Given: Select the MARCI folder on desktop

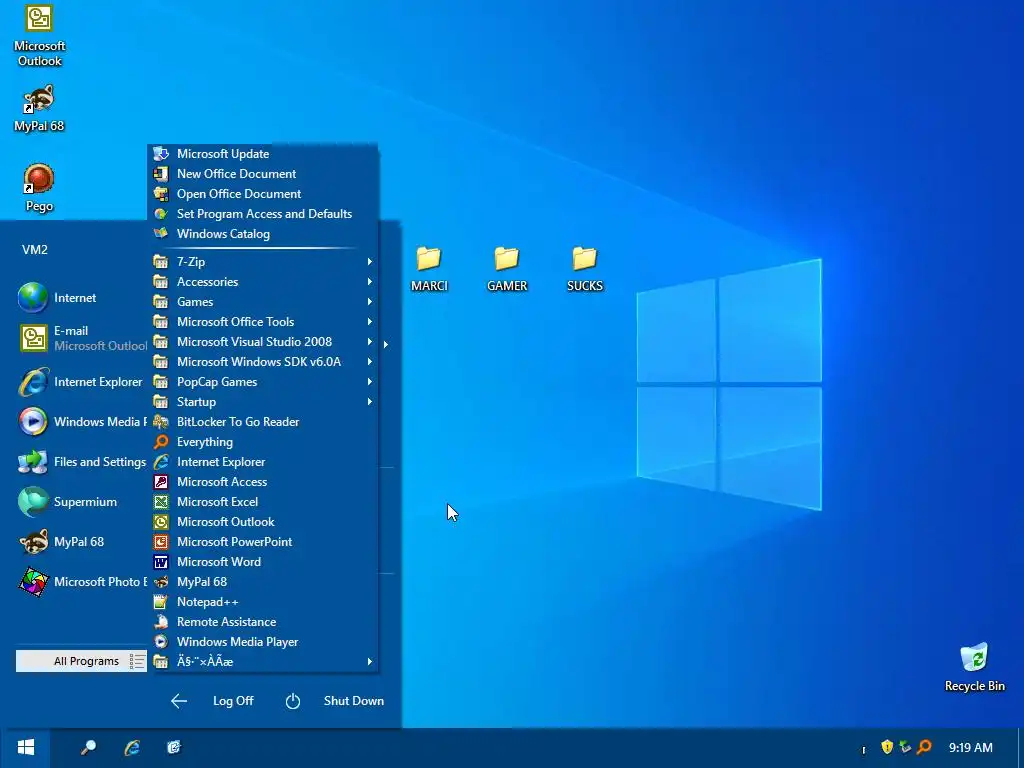Looking at the screenshot, I should click(x=429, y=268).
